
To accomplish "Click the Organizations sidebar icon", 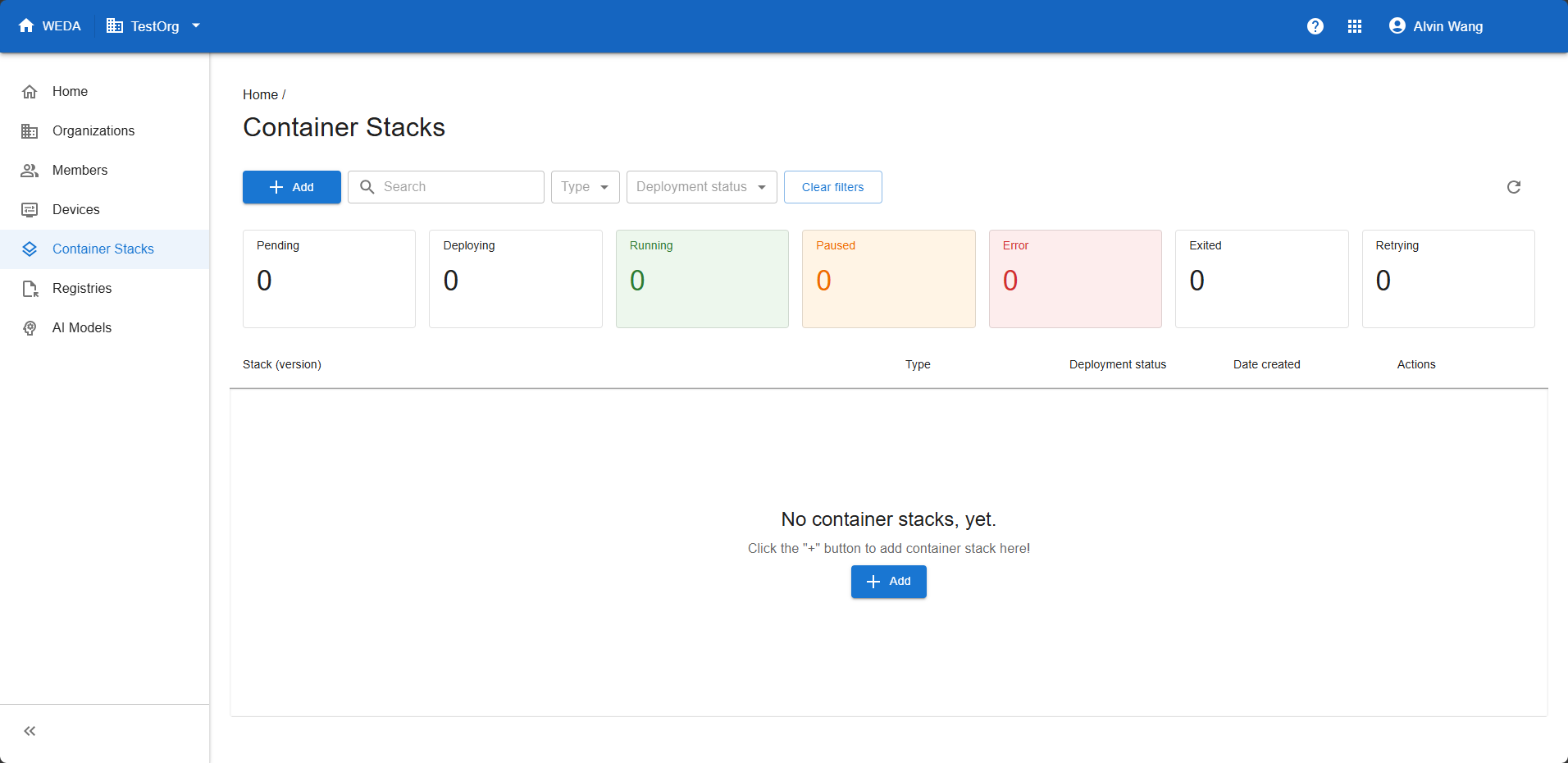I will coord(30,130).
